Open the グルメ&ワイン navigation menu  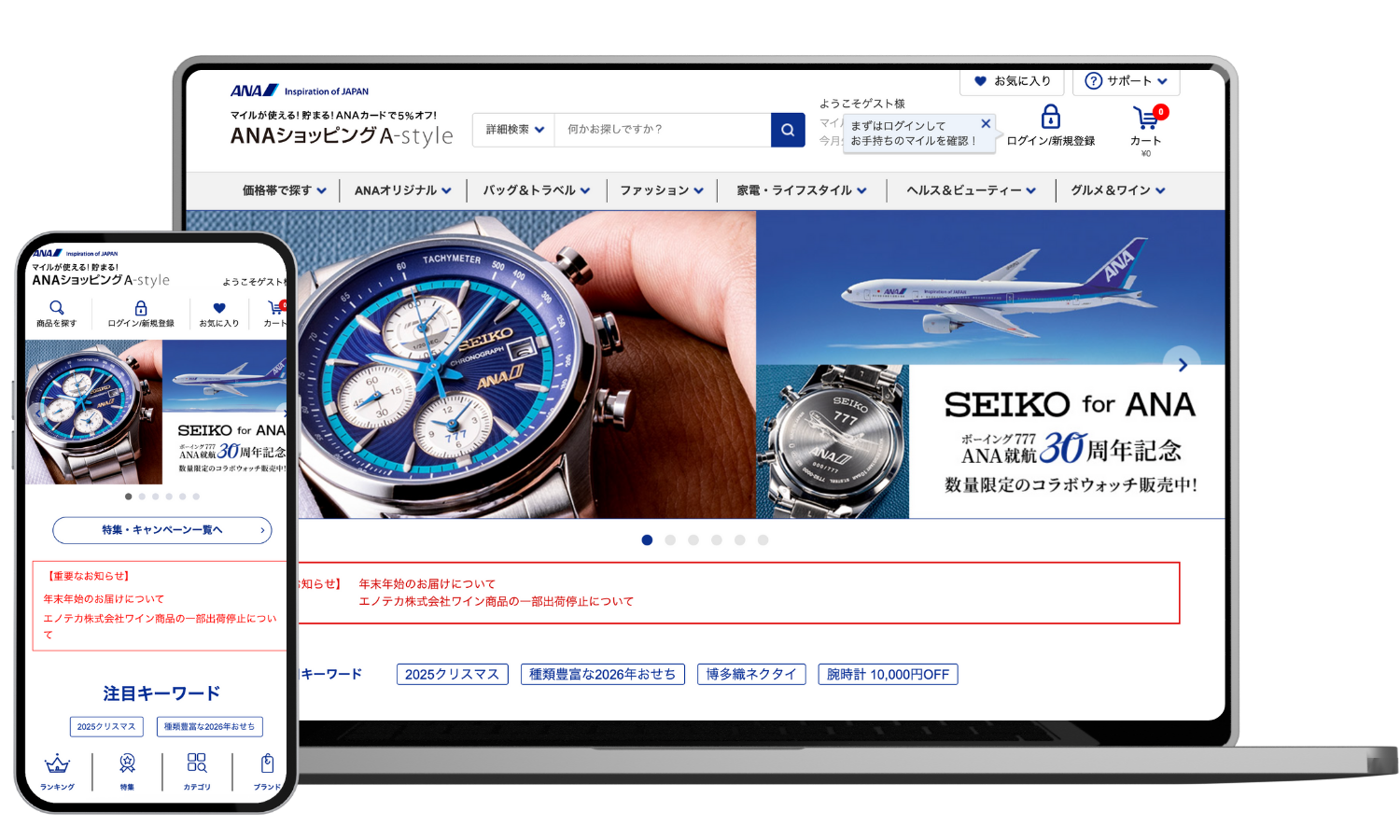tap(1117, 190)
